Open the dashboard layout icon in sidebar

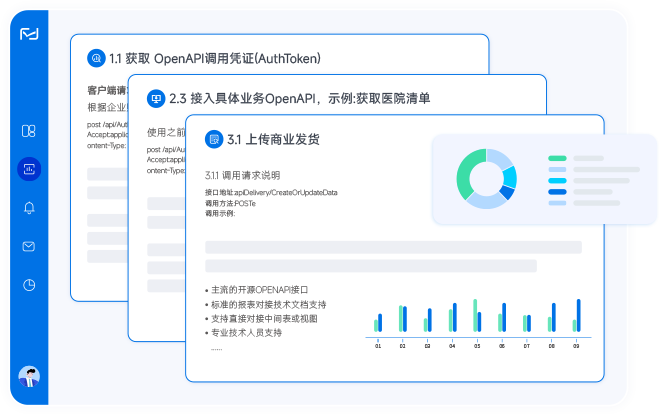(29, 131)
